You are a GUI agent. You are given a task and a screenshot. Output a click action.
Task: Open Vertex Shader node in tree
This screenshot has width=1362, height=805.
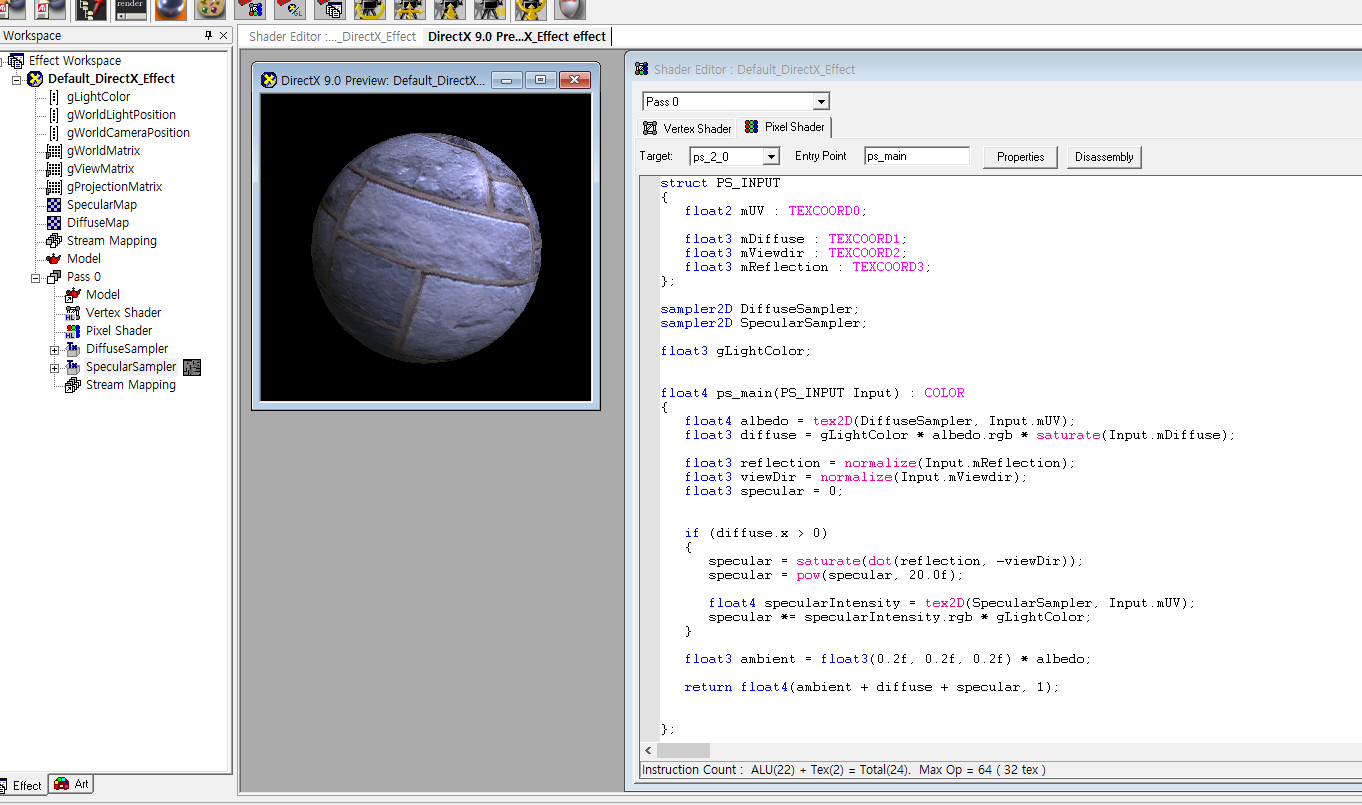point(123,313)
